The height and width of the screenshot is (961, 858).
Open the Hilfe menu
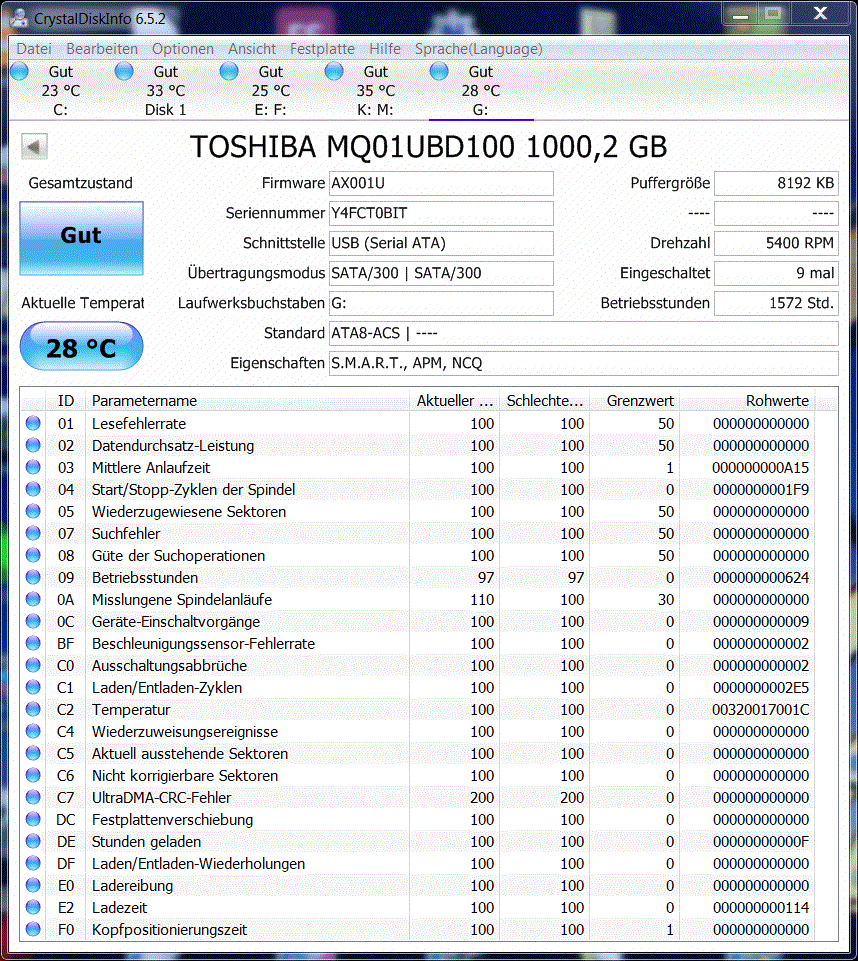385,48
